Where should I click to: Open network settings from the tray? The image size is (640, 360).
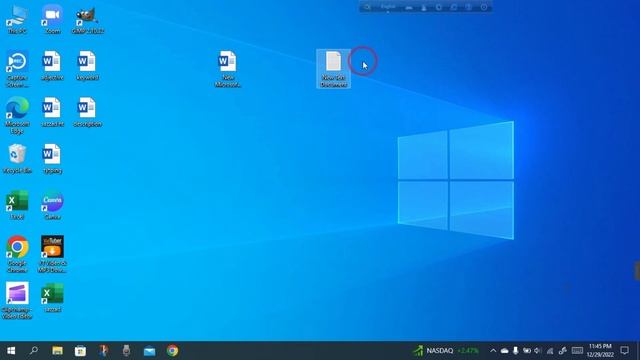click(550, 351)
